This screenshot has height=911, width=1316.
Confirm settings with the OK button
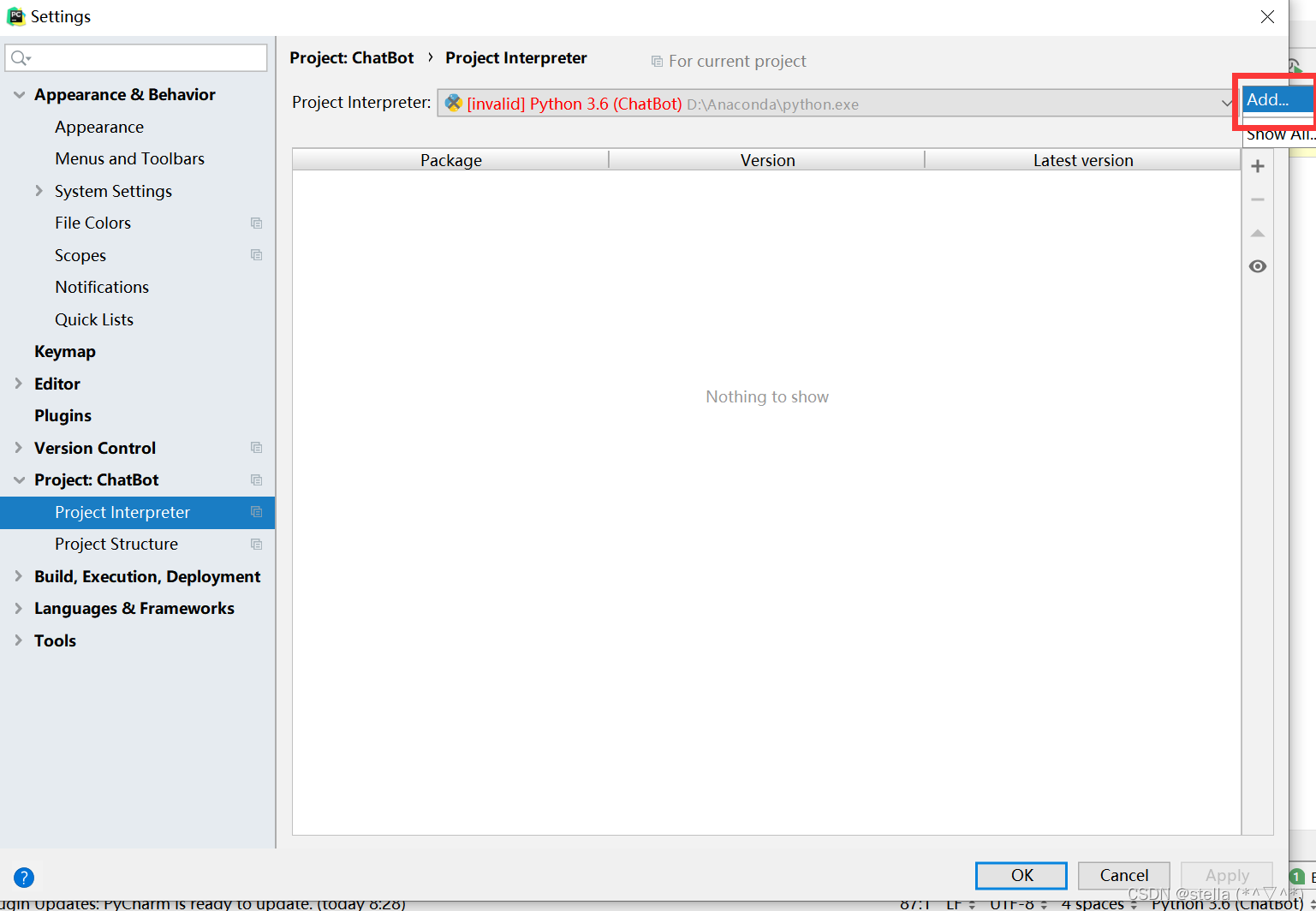point(1021,875)
